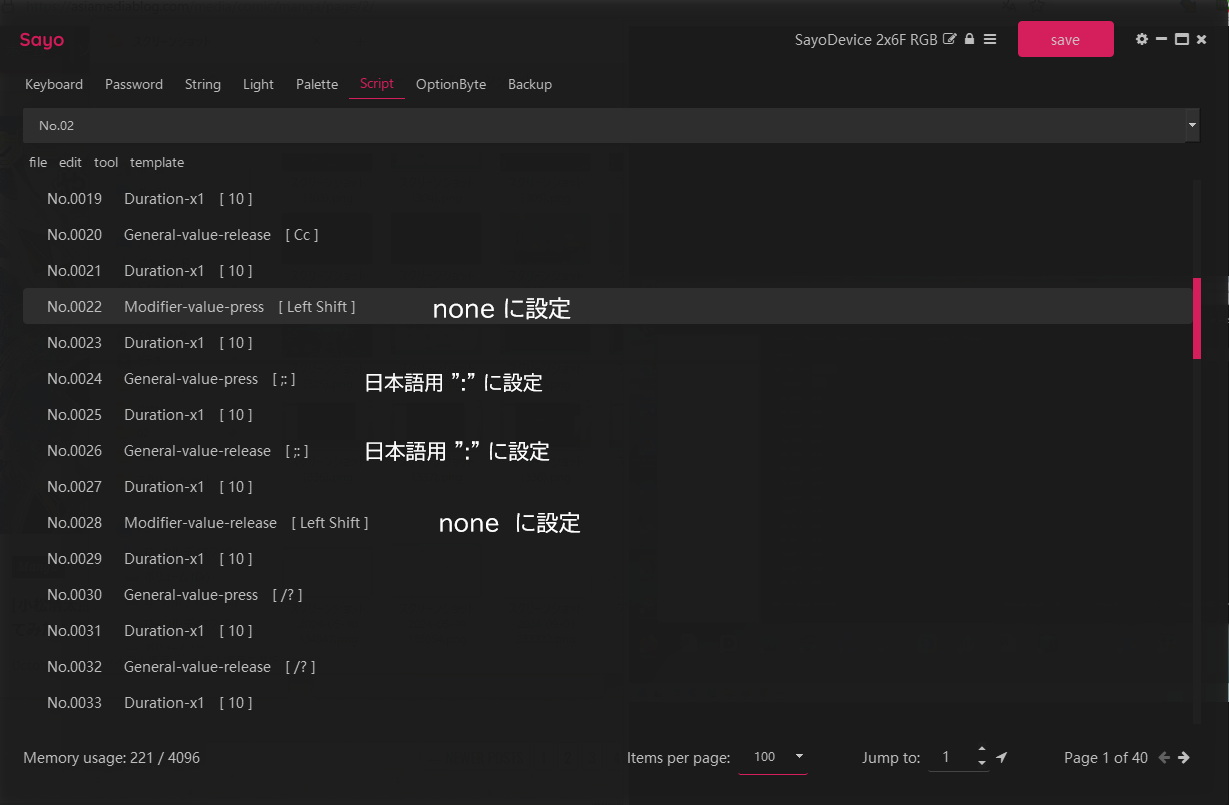Click the Sayo logo
The width and height of the screenshot is (1229, 805).
(40, 39)
